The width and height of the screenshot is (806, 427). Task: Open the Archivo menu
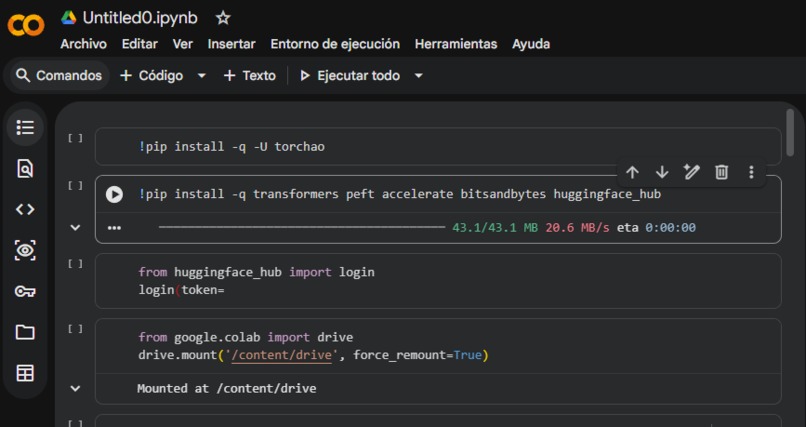tap(83, 44)
